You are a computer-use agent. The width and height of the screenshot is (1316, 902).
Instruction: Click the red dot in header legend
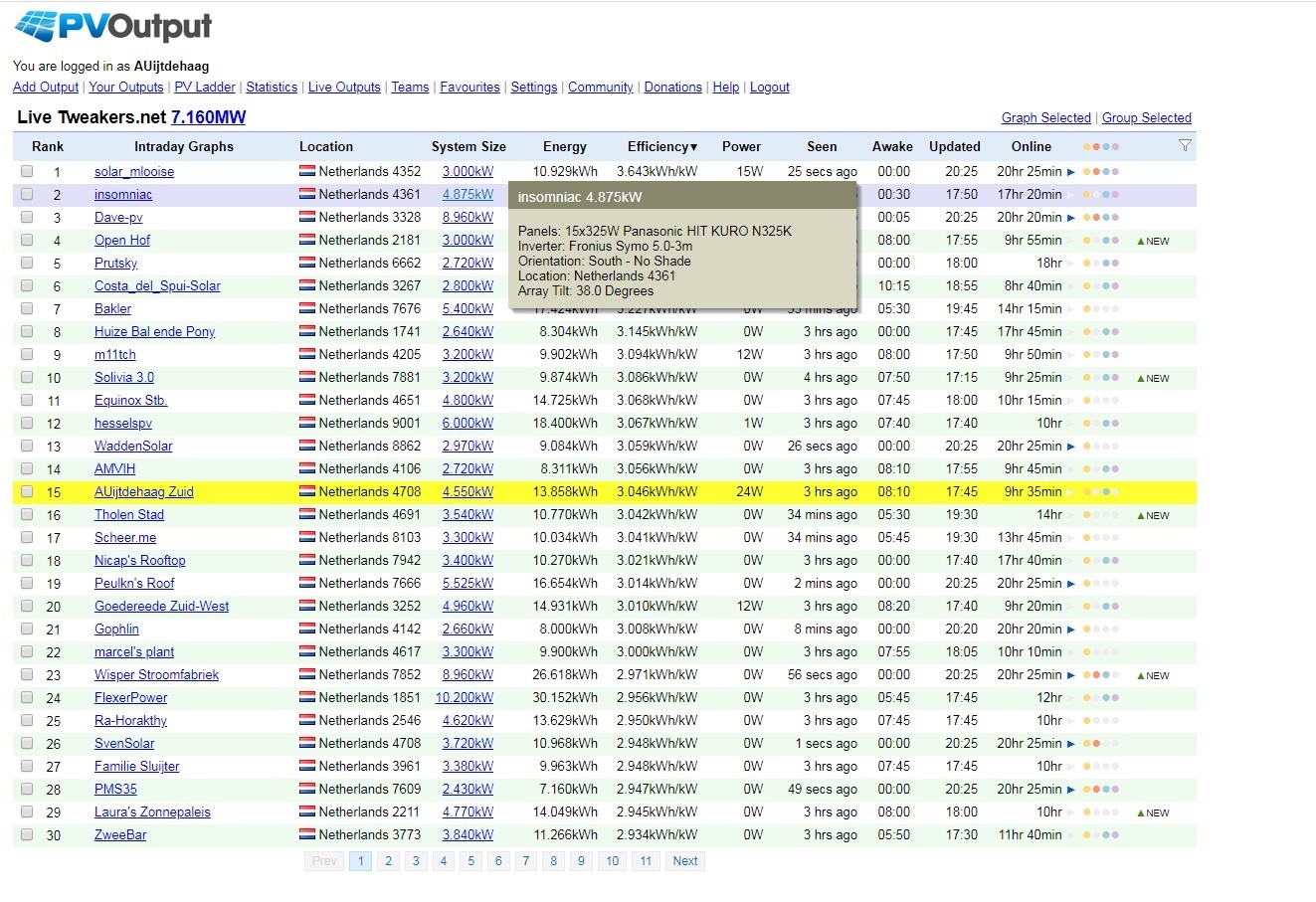click(1096, 147)
